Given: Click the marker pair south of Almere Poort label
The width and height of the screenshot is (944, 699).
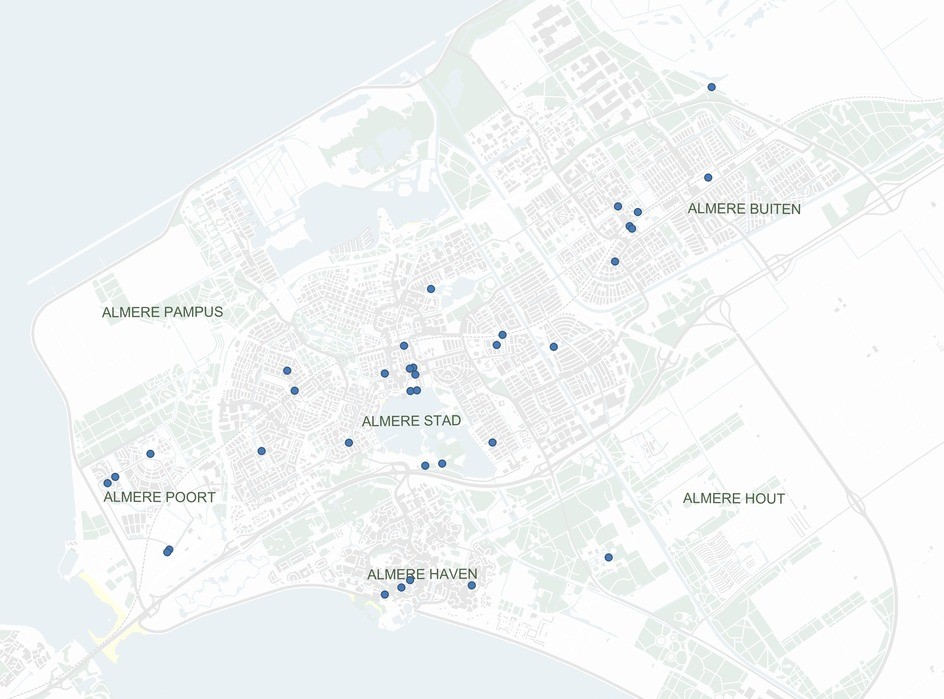Looking at the screenshot, I should coord(168,551).
